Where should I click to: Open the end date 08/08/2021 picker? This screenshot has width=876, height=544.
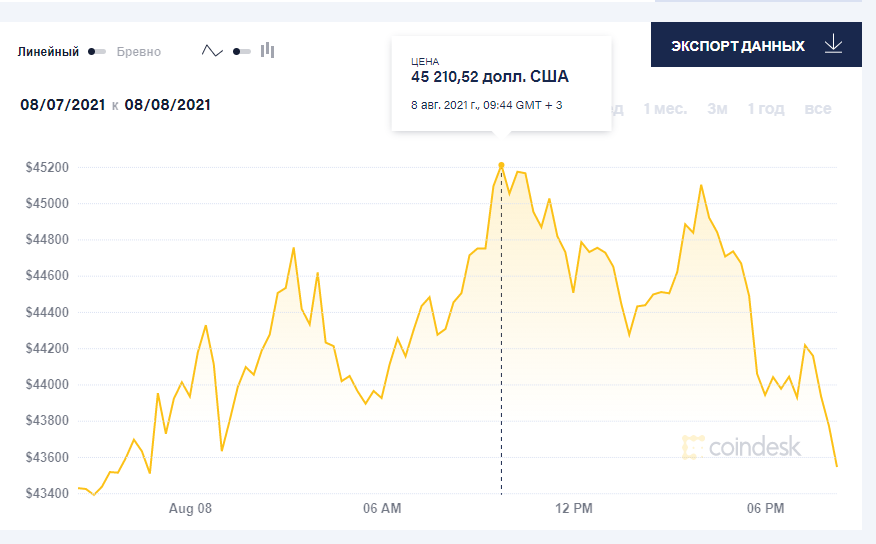point(167,105)
